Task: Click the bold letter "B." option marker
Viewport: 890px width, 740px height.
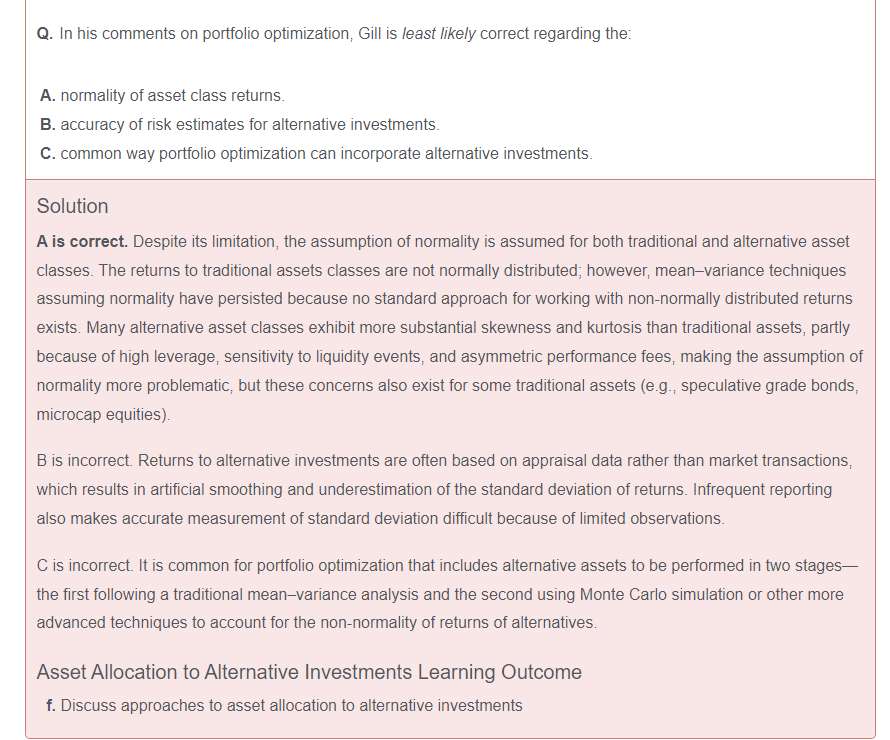Action: (48, 124)
